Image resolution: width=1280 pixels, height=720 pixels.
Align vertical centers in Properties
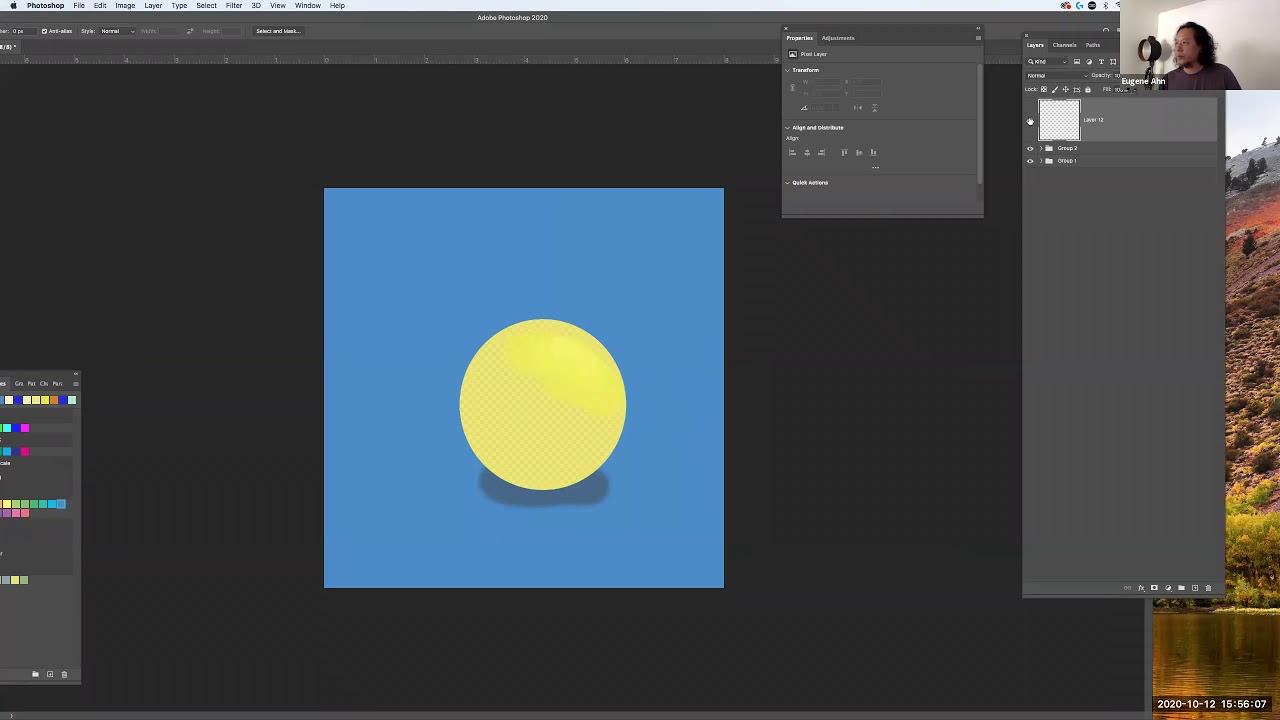click(x=859, y=153)
